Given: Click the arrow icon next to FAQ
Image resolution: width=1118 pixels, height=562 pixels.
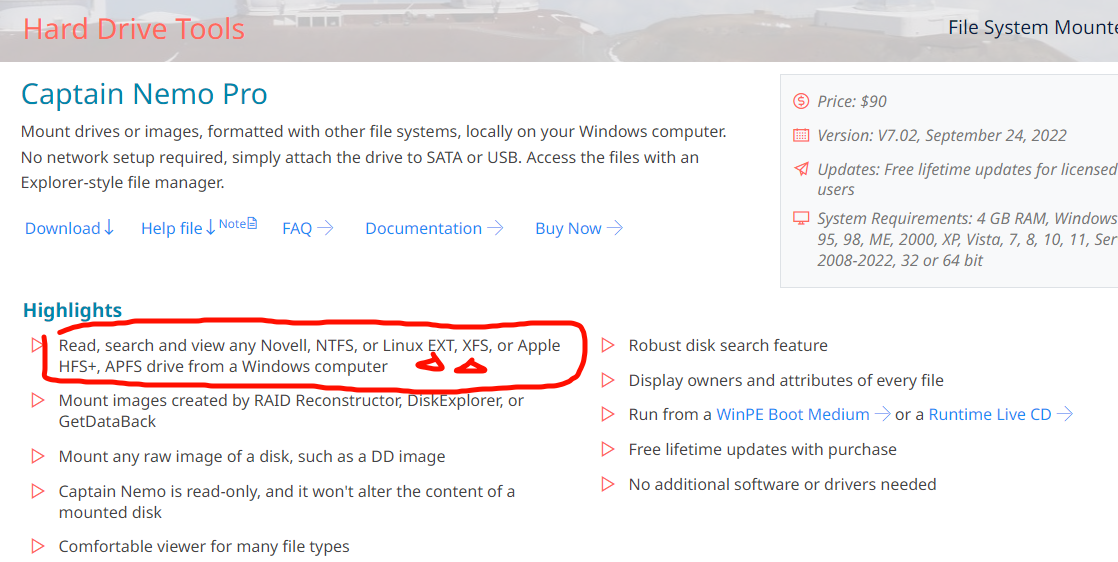Looking at the screenshot, I should pos(325,228).
